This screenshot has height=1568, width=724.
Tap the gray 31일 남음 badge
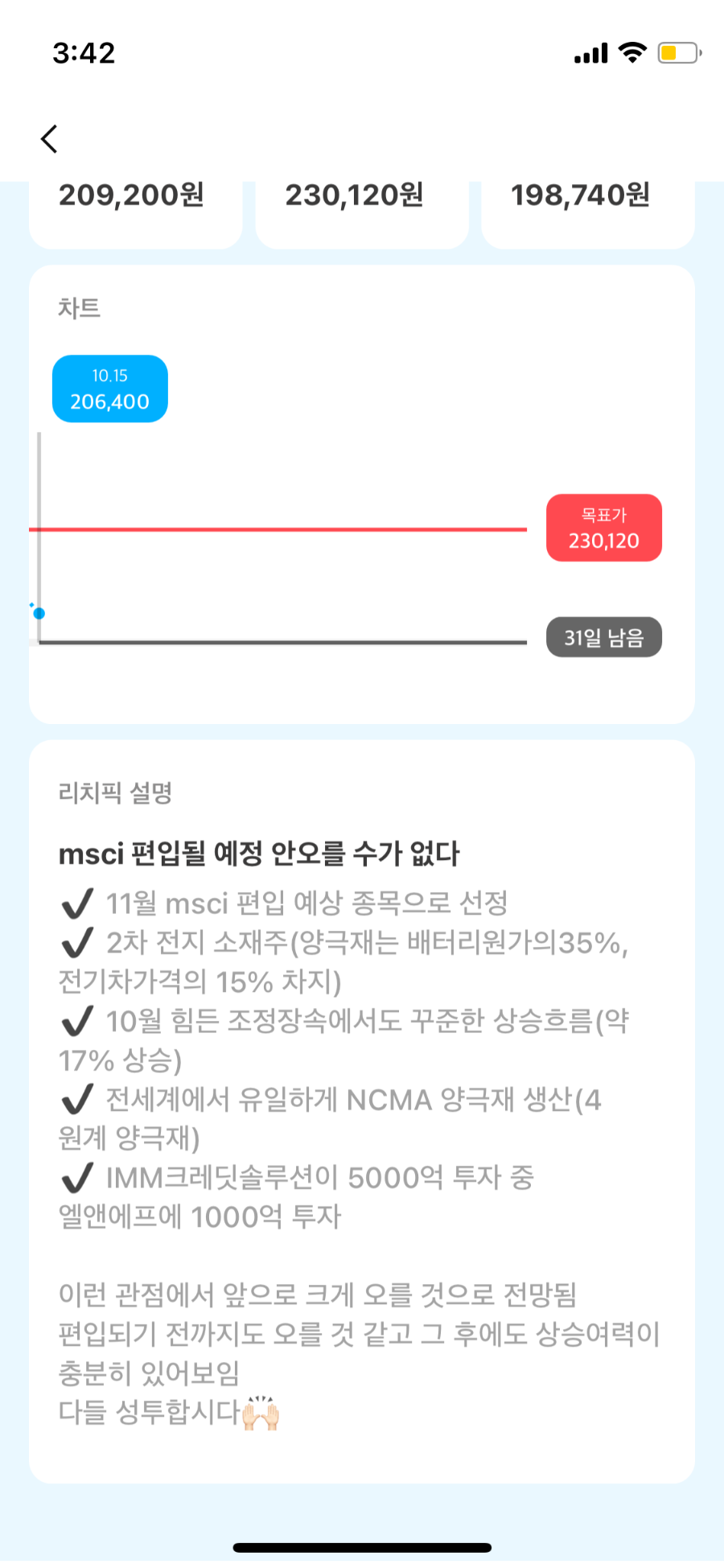point(604,637)
